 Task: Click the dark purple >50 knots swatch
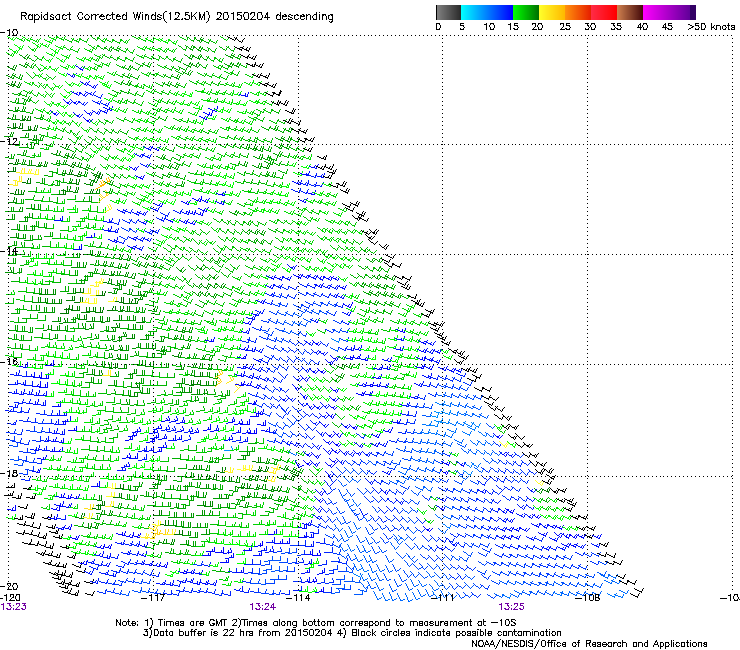click(x=692, y=12)
